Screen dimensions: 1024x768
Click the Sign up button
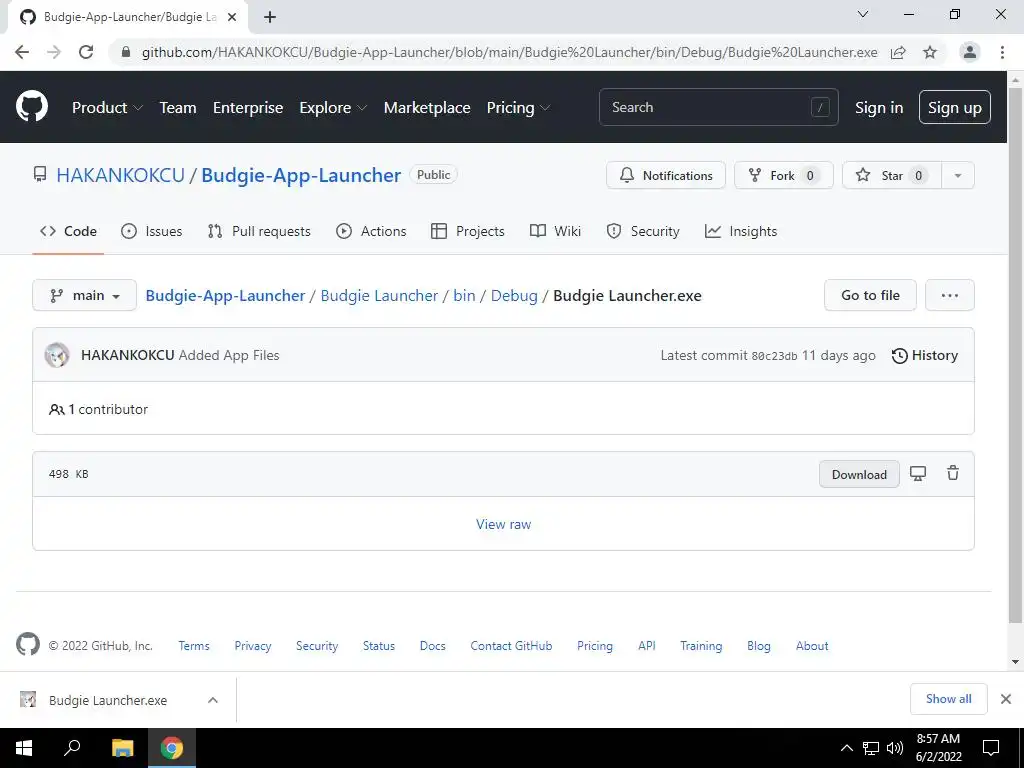(955, 107)
